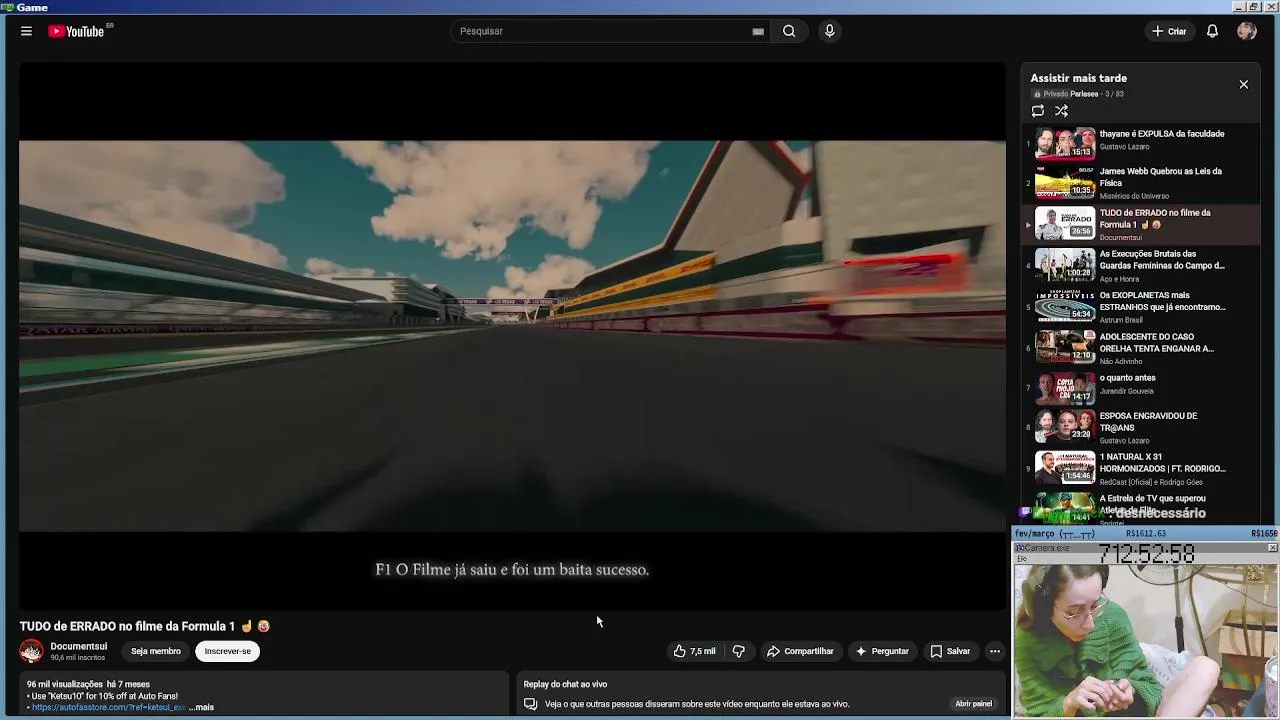Close the Assistir mais tarde playlist panel
Image resolution: width=1280 pixels, height=720 pixels.
[1244, 84]
